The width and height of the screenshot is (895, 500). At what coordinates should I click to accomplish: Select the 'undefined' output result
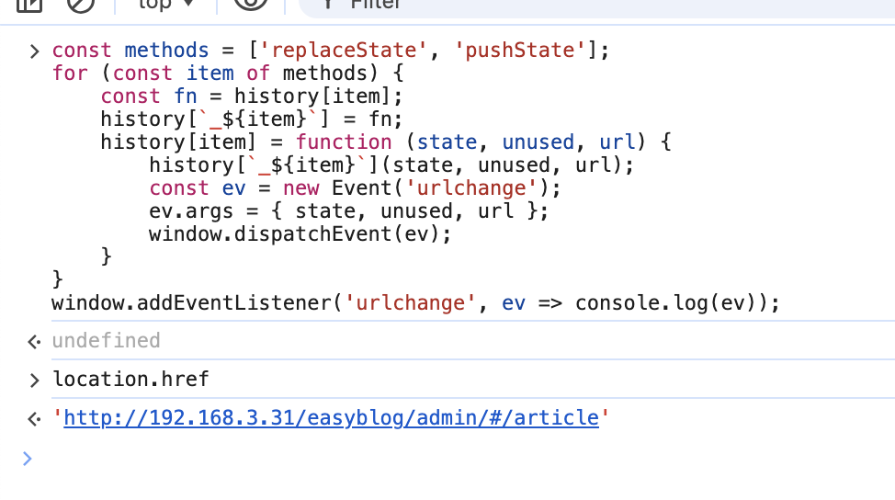pyautogui.click(x=106, y=341)
